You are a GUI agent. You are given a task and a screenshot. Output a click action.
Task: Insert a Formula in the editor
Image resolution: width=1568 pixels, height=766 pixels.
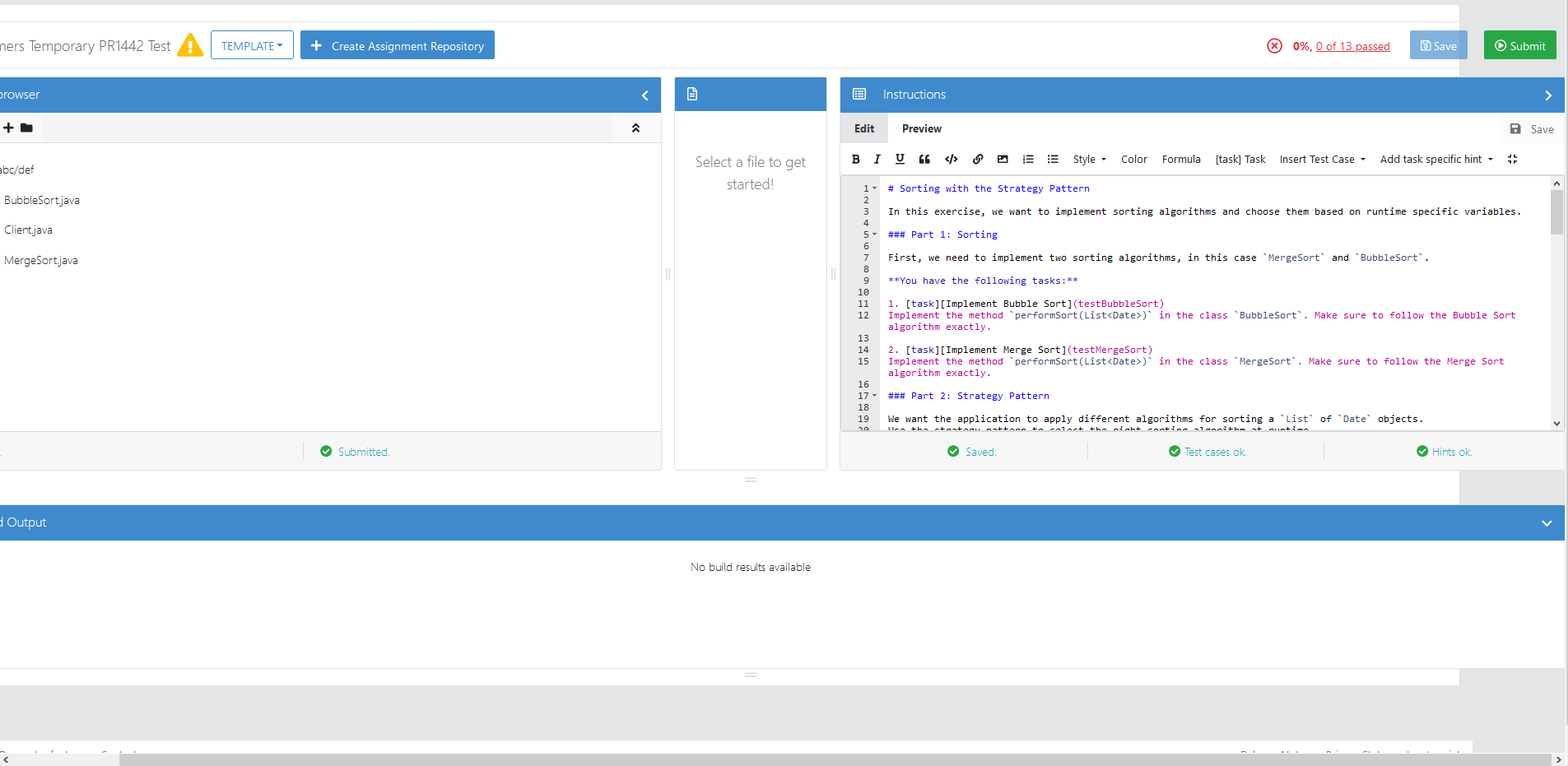(x=1181, y=160)
